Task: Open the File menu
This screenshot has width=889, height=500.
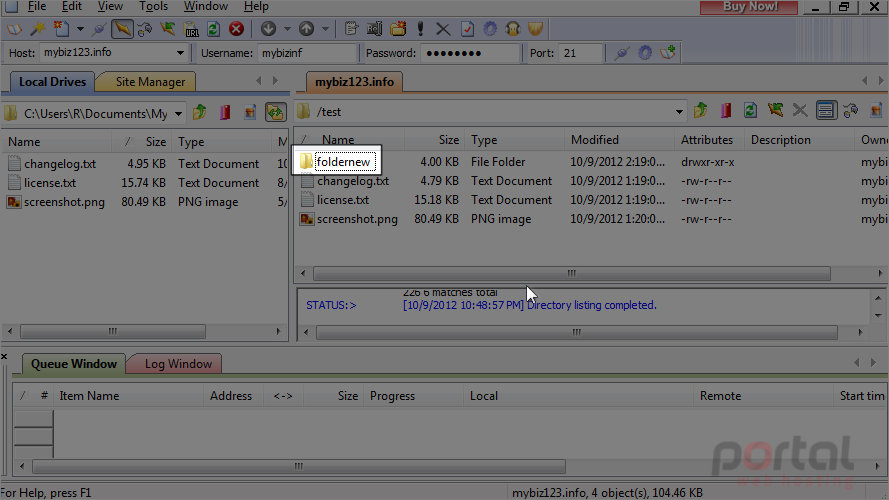Action: pyautogui.click(x=37, y=6)
